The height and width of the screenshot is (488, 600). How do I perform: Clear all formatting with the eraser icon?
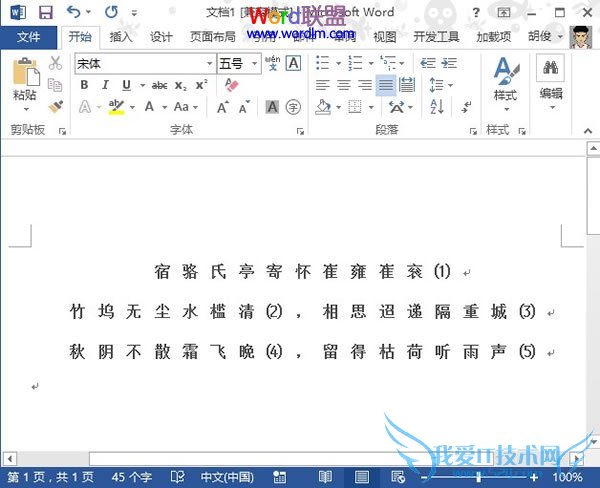pyautogui.click(x=232, y=85)
